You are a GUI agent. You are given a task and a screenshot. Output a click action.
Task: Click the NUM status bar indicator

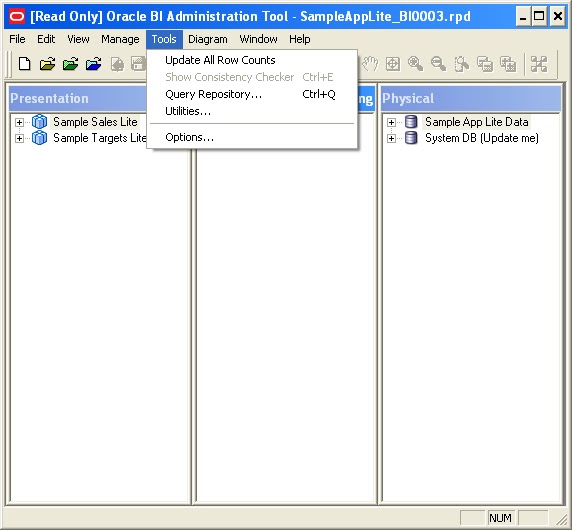click(x=500, y=518)
